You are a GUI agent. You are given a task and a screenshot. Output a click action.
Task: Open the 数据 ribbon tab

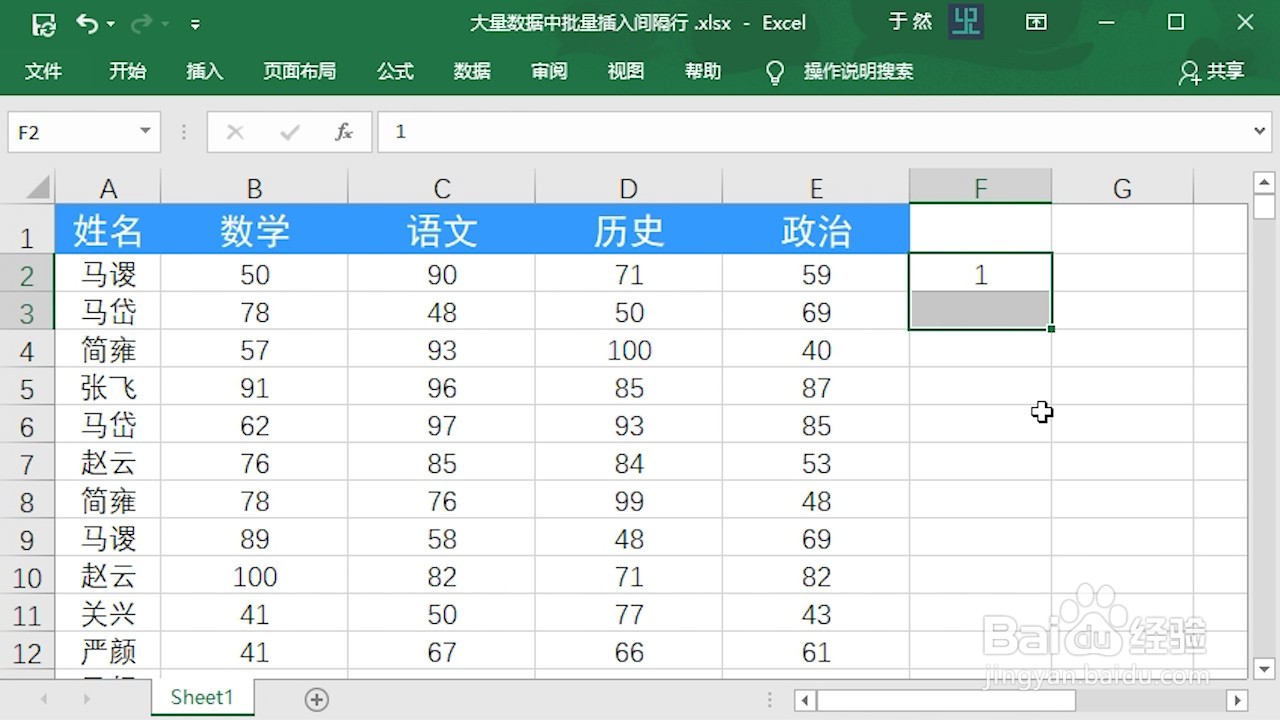472,71
